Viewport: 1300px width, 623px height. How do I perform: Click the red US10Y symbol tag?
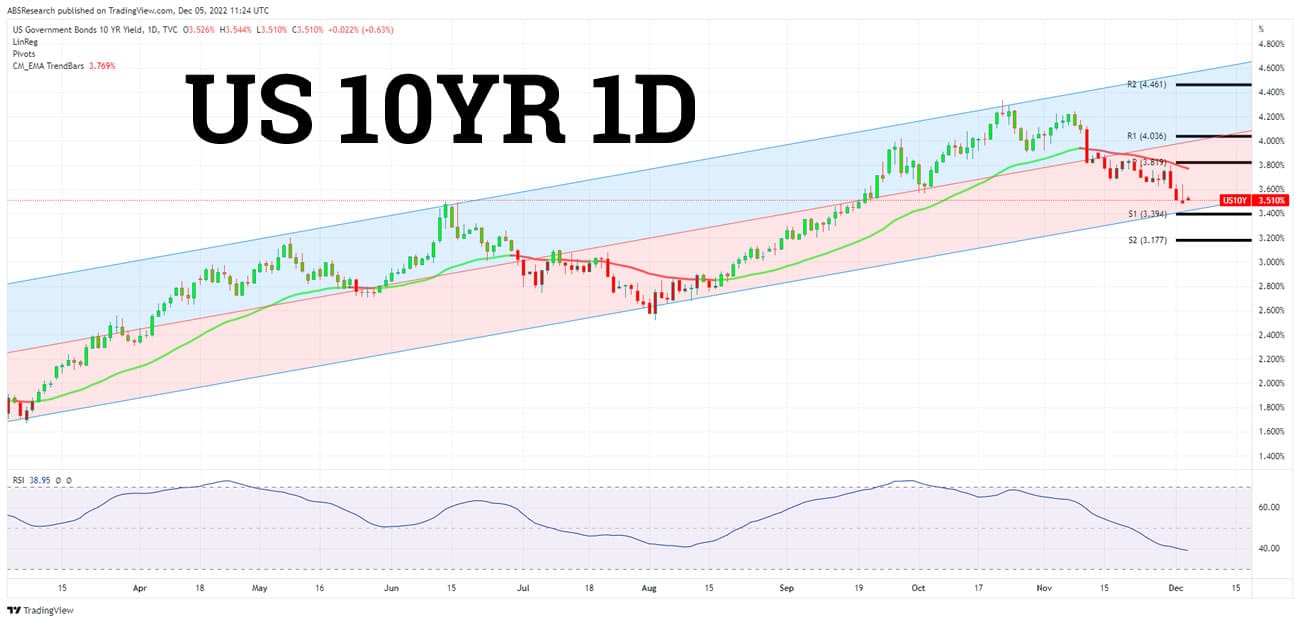[x=1235, y=201]
